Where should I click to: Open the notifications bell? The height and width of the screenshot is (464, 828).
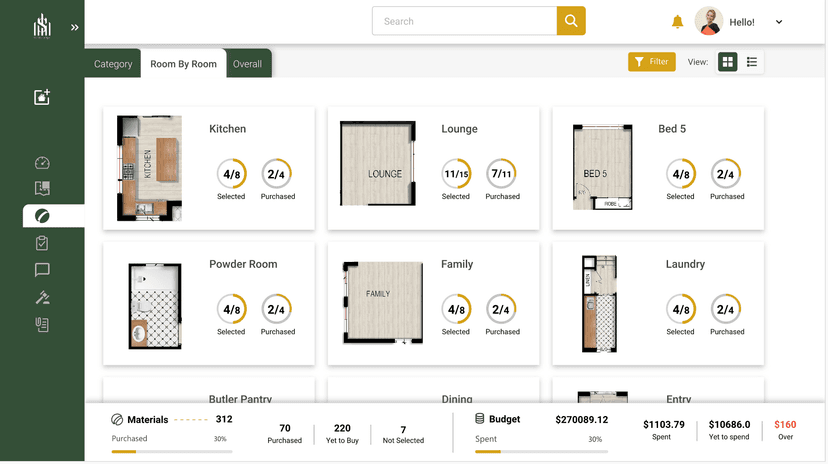tap(678, 22)
